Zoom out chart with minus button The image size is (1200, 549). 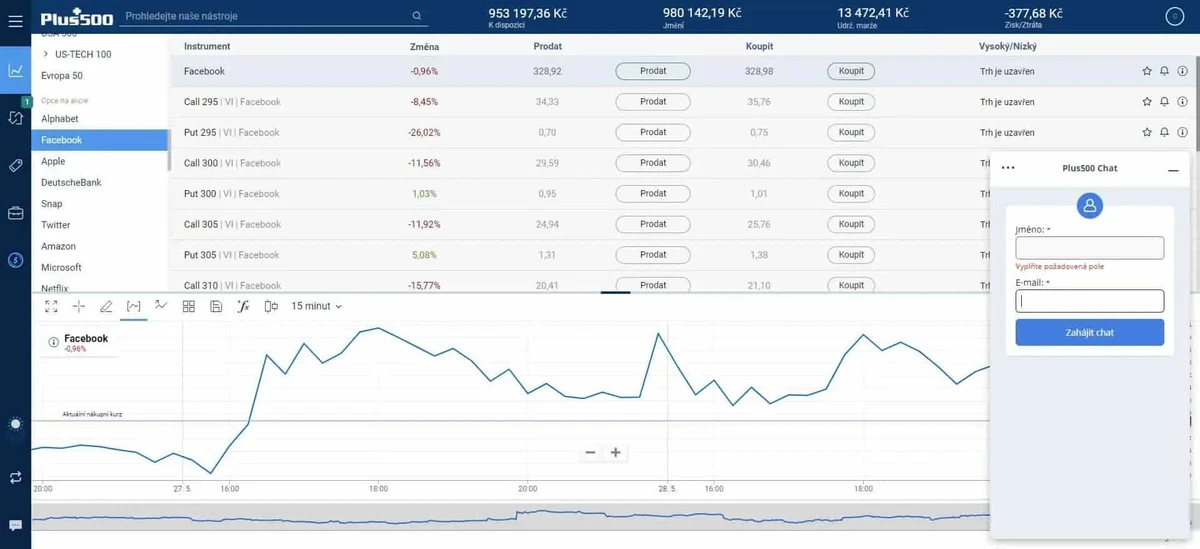click(x=590, y=452)
